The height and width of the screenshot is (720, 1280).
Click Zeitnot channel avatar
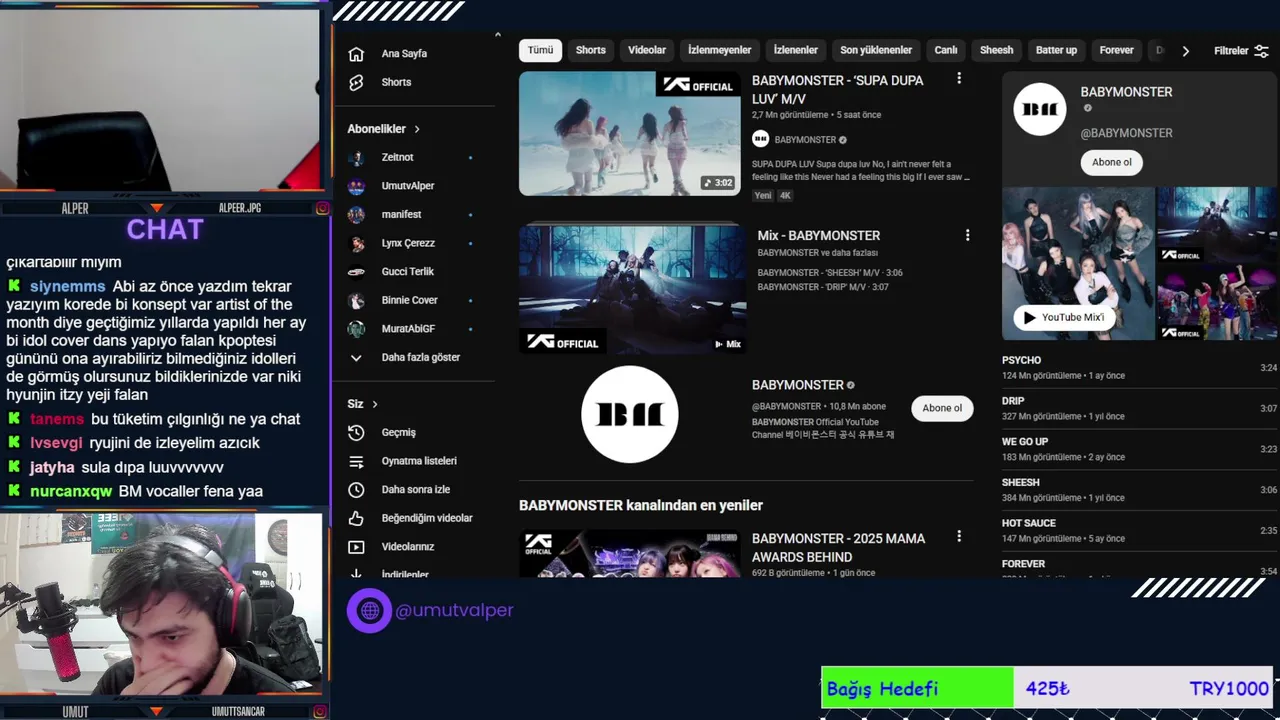(x=356, y=157)
